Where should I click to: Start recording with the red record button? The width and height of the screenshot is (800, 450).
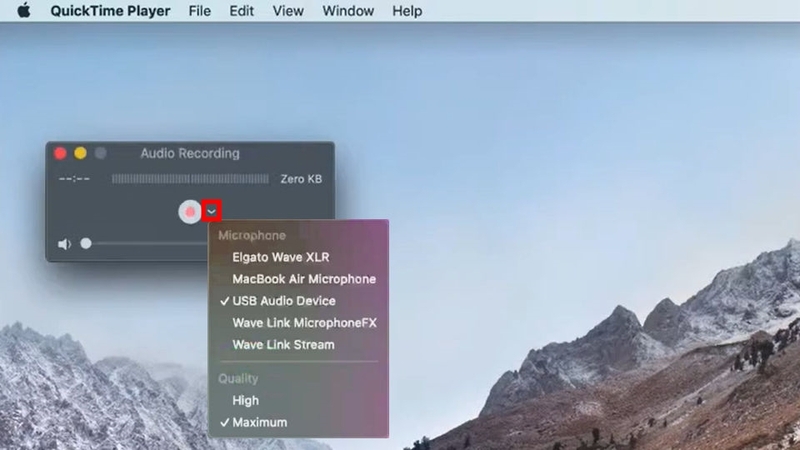click(190, 212)
